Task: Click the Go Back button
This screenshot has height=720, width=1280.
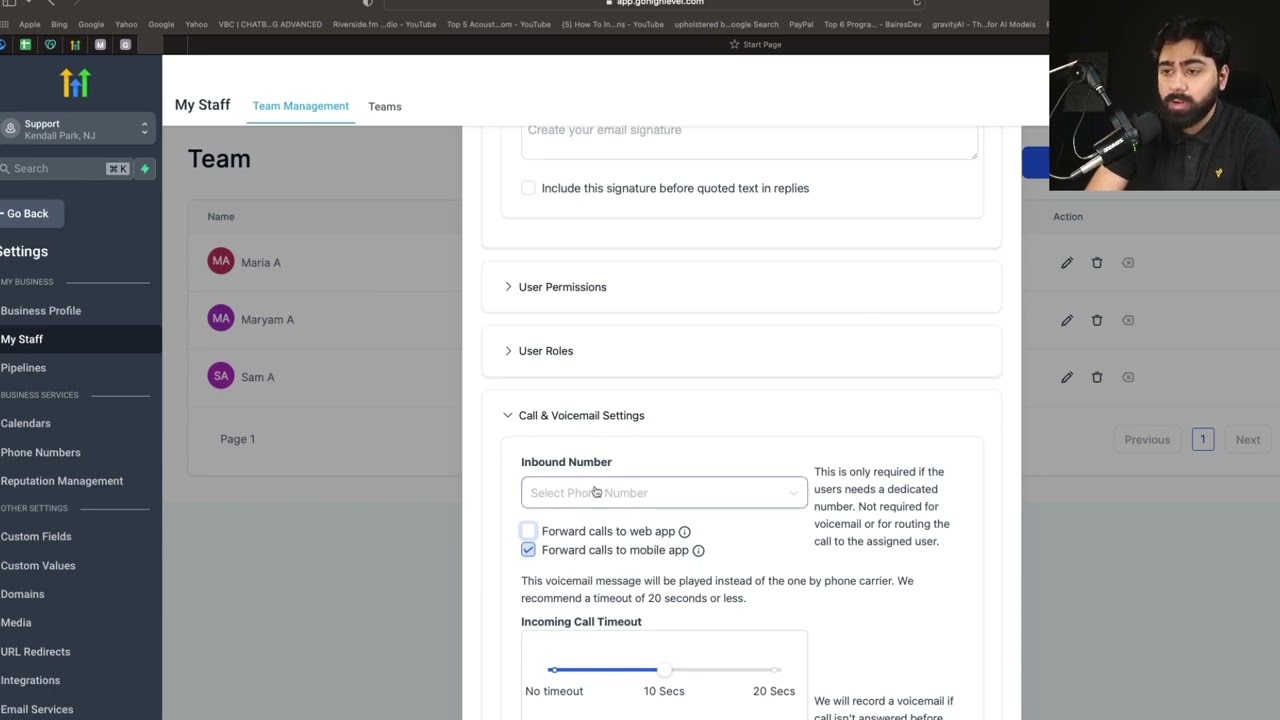Action: (30, 214)
